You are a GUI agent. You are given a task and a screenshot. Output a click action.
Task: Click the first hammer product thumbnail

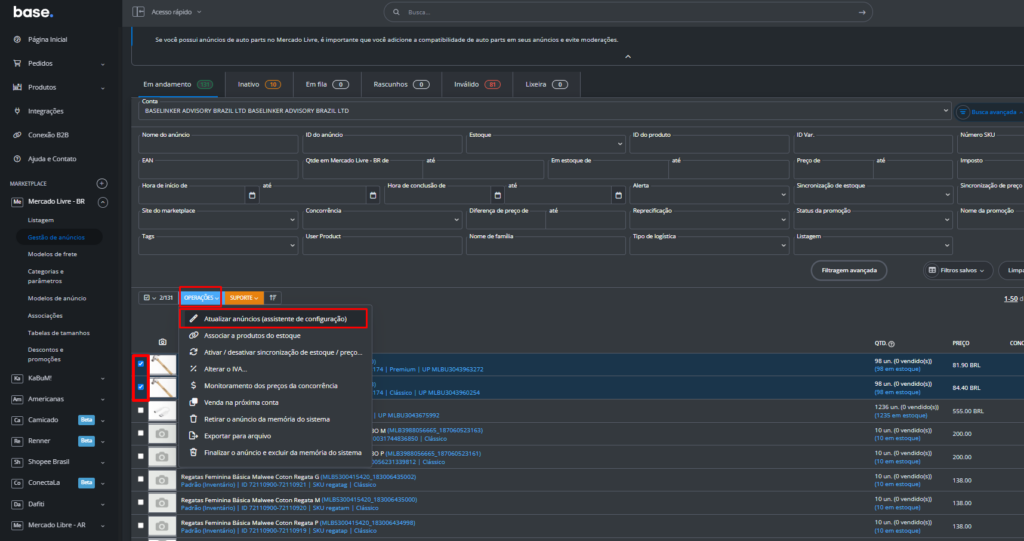point(163,365)
